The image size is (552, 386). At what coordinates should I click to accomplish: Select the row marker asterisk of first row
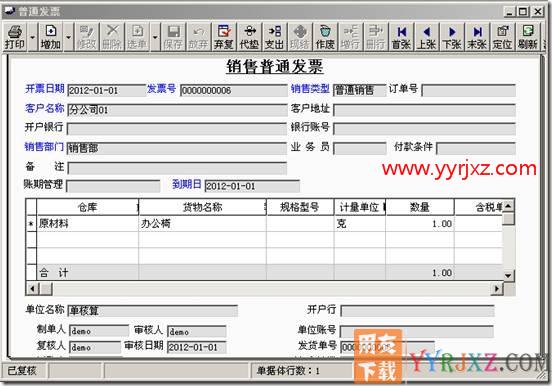click(x=31, y=224)
